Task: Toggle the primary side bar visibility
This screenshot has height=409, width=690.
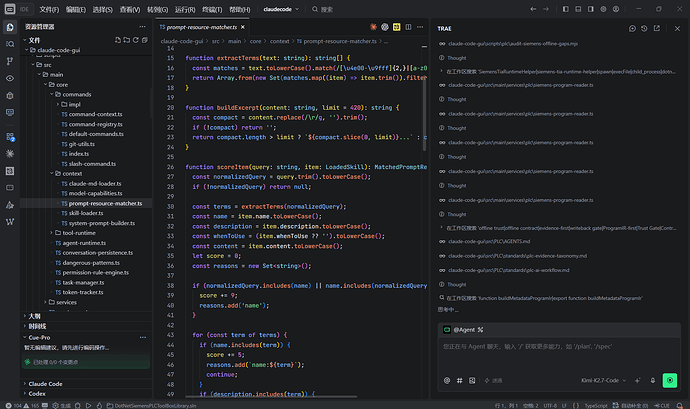Action: (565, 9)
